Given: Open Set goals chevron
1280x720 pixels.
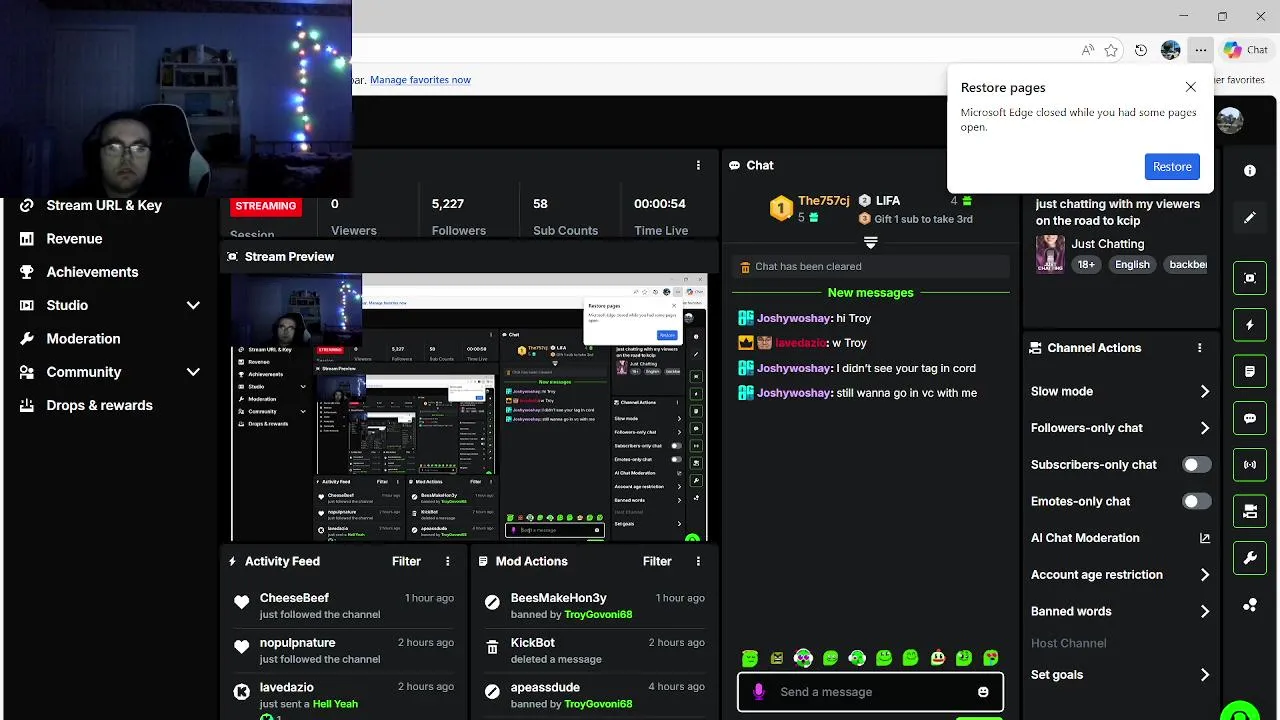Looking at the screenshot, I should click(x=1205, y=675).
